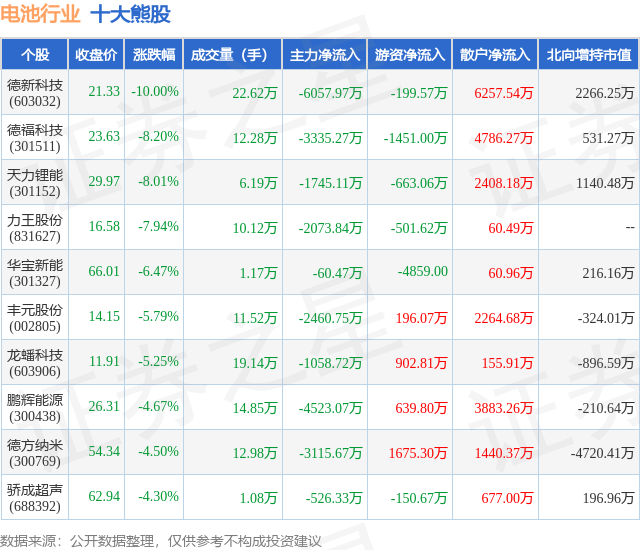Screen dimensions: 640x550
Task: Click hot money value -1451.00万
Action: pos(415,138)
